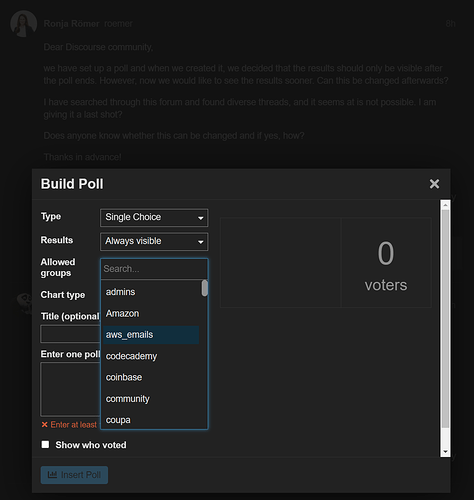Click the Insert Poll button
Screen dimensions: 474x500
(x=74, y=475)
